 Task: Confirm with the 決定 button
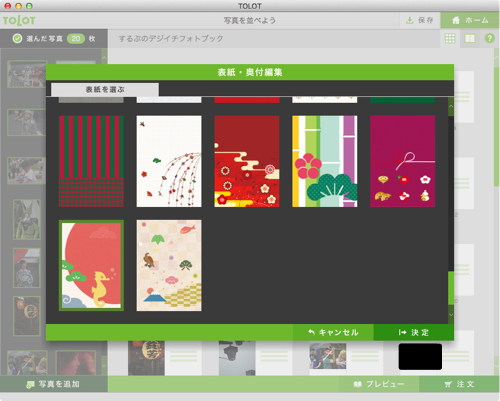(414, 332)
